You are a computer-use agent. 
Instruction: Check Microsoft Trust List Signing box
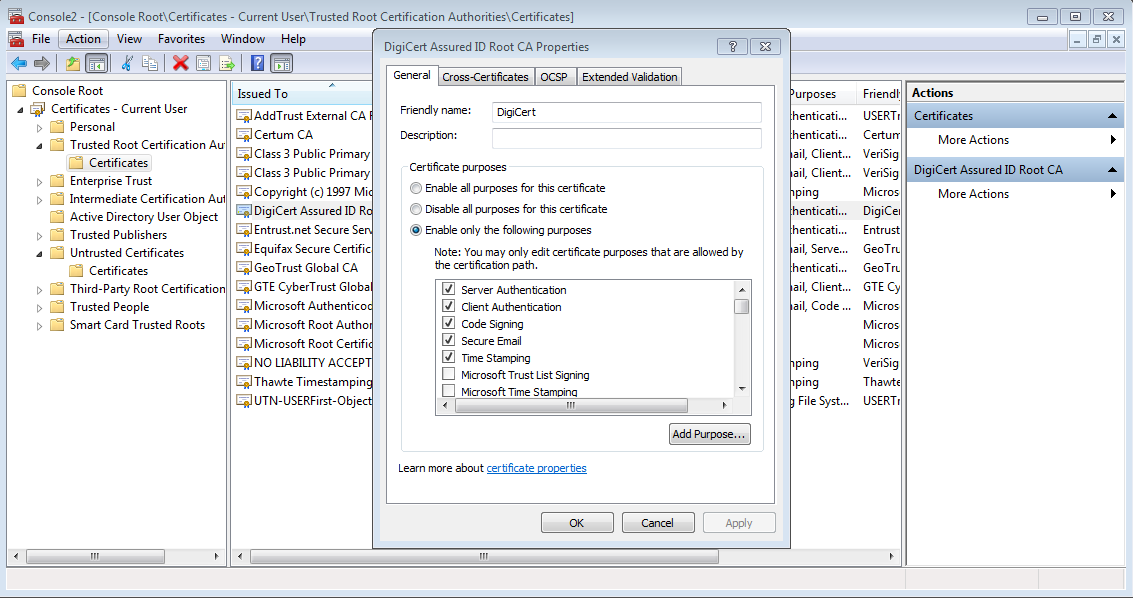pos(449,375)
